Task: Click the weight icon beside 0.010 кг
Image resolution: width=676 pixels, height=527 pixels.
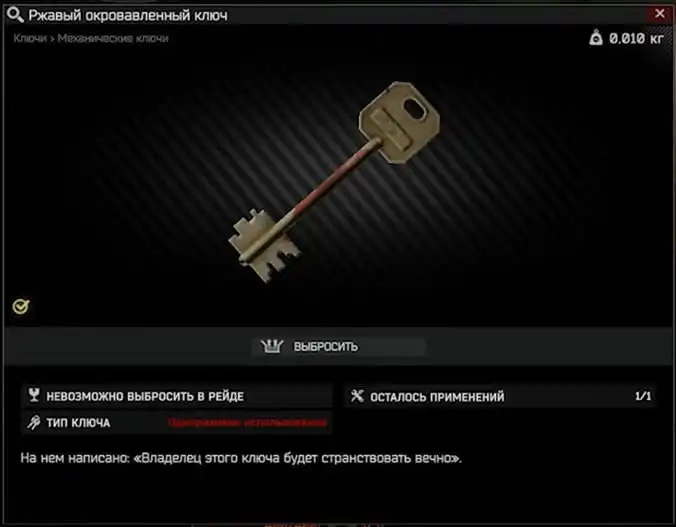Action: point(596,38)
